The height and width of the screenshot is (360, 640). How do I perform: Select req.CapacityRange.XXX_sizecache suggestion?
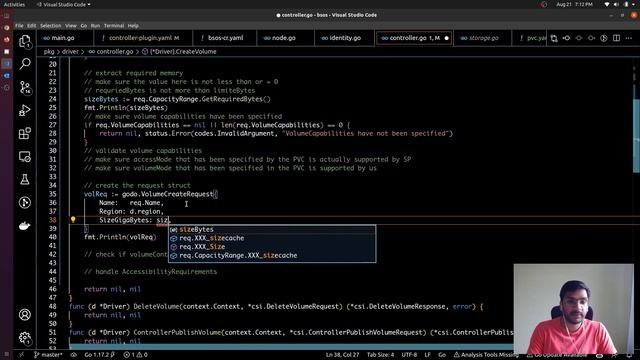[272, 255]
